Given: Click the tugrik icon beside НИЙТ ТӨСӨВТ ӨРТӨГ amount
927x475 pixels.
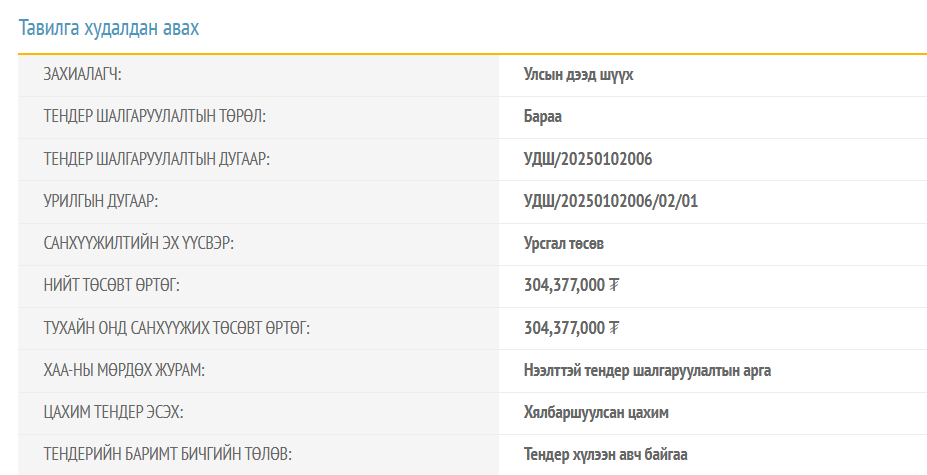Looking at the screenshot, I should (x=614, y=286).
